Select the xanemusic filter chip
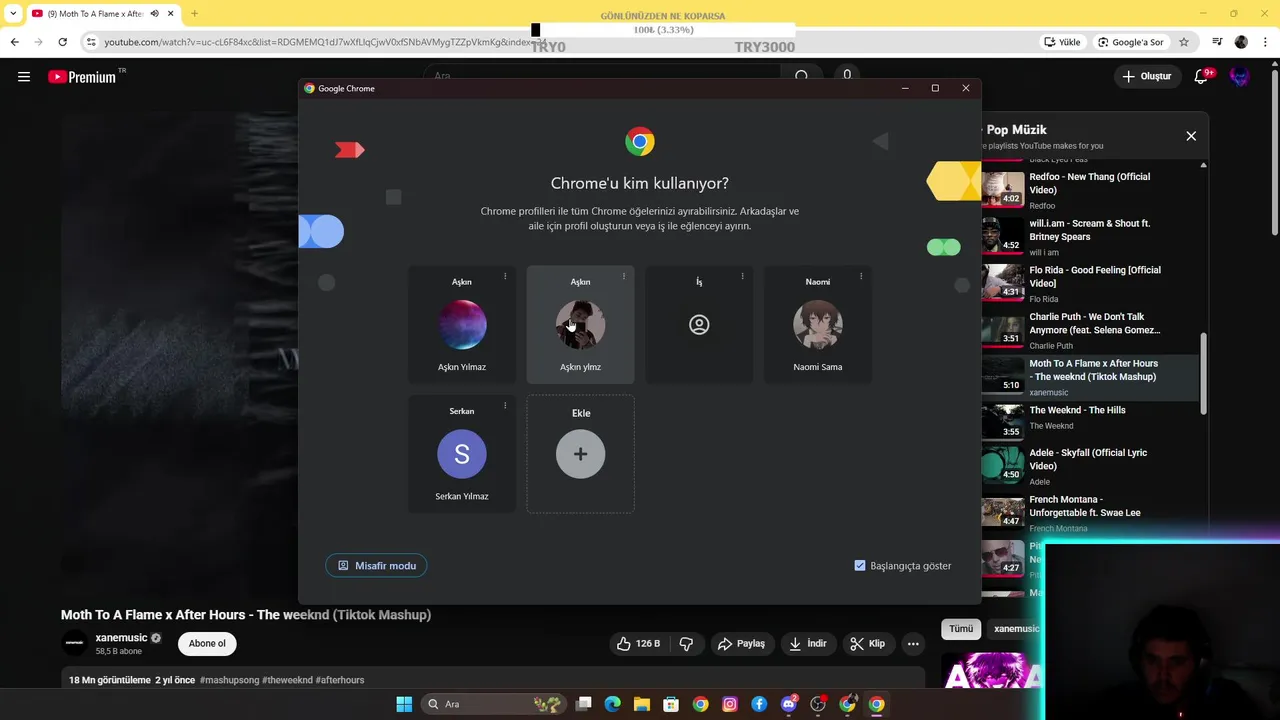This screenshot has width=1280, height=720. pyautogui.click(x=1016, y=629)
